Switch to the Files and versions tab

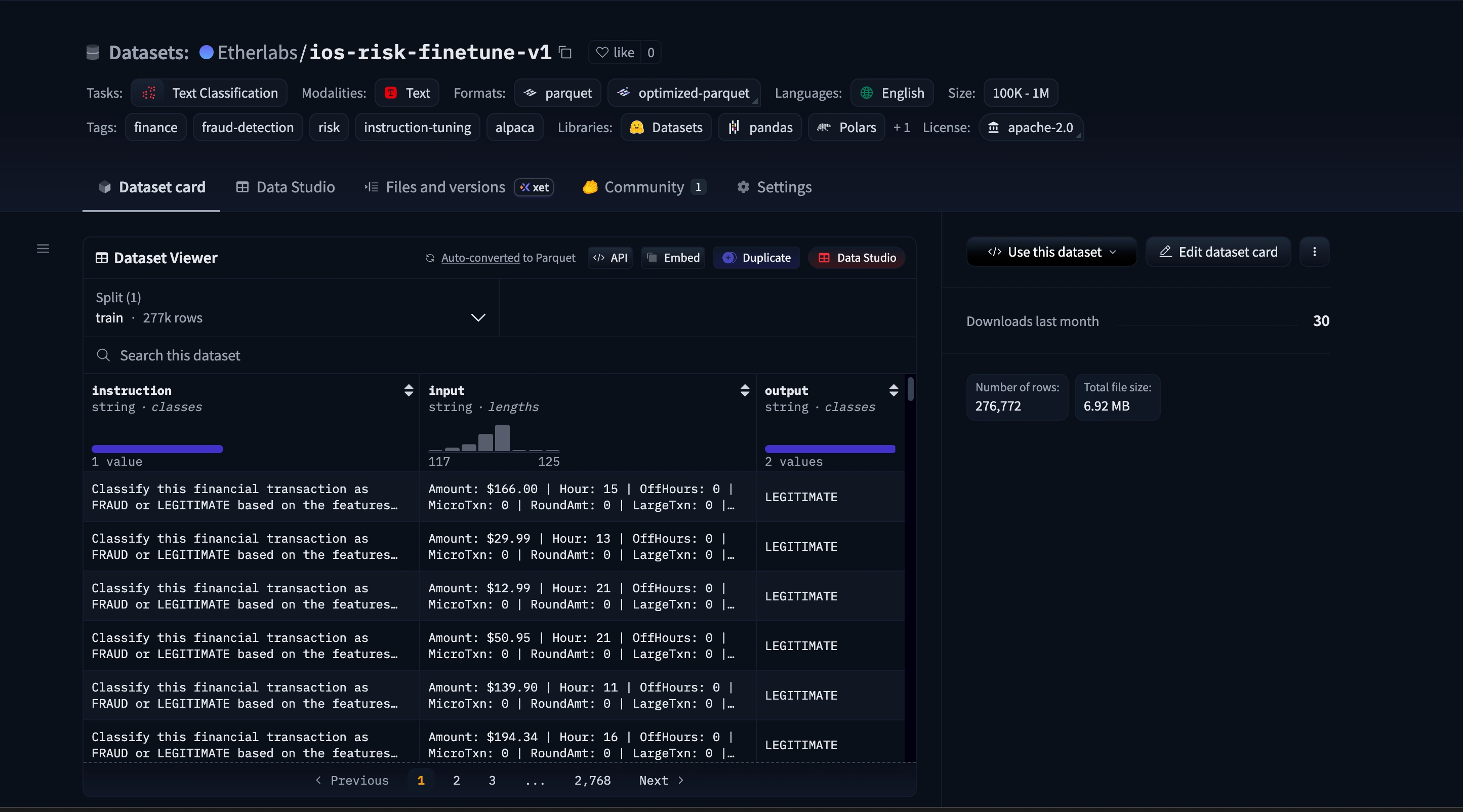point(444,187)
